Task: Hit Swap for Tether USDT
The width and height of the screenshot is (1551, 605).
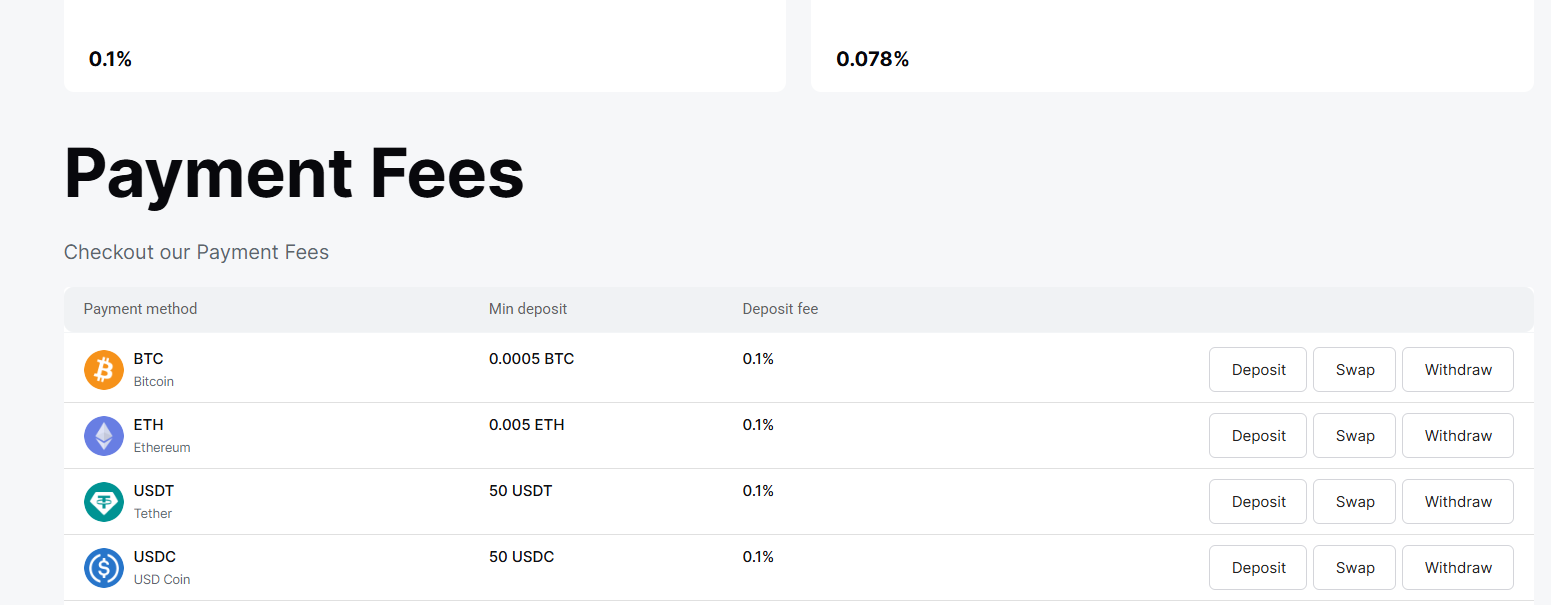Action: (x=1354, y=502)
